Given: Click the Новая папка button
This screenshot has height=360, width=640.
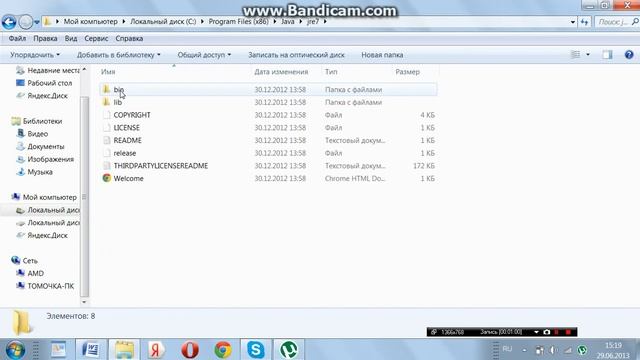Looking at the screenshot, I should pyautogui.click(x=382, y=55).
